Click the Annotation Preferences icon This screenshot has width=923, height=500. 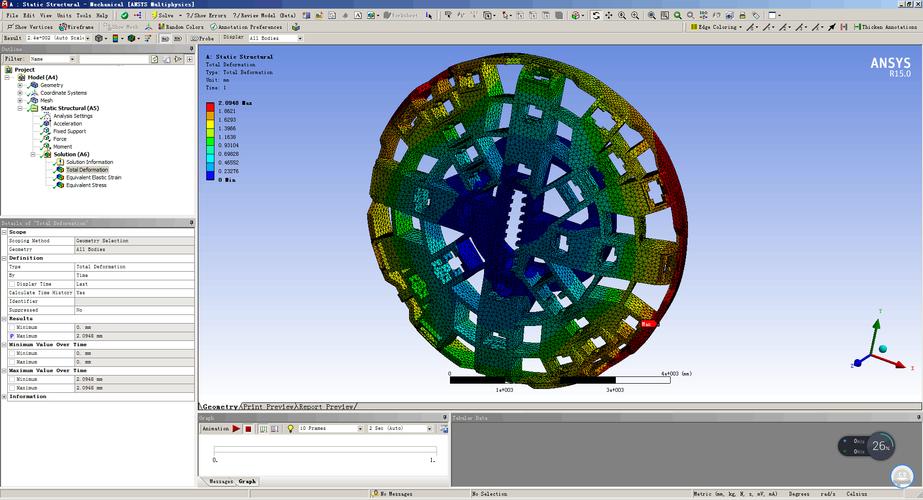(214, 27)
